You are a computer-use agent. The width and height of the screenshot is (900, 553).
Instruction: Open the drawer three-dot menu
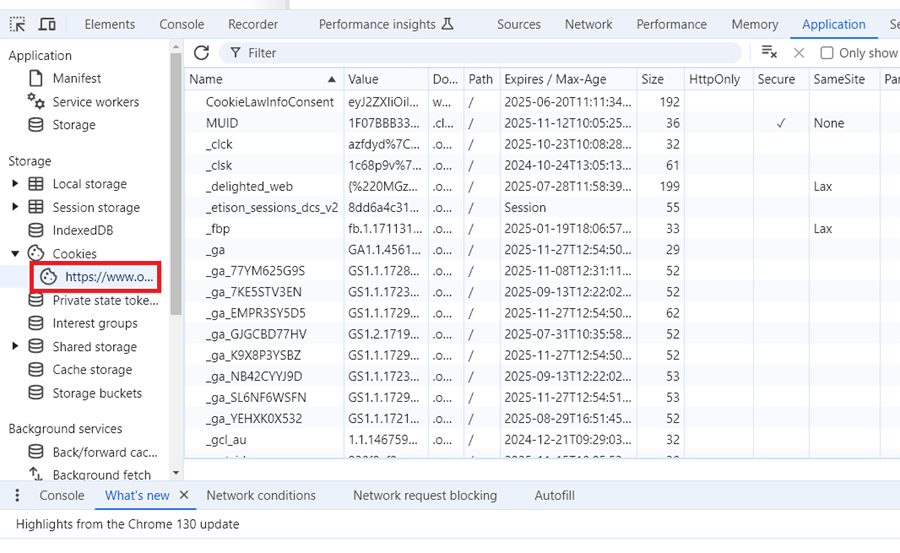click(17, 495)
